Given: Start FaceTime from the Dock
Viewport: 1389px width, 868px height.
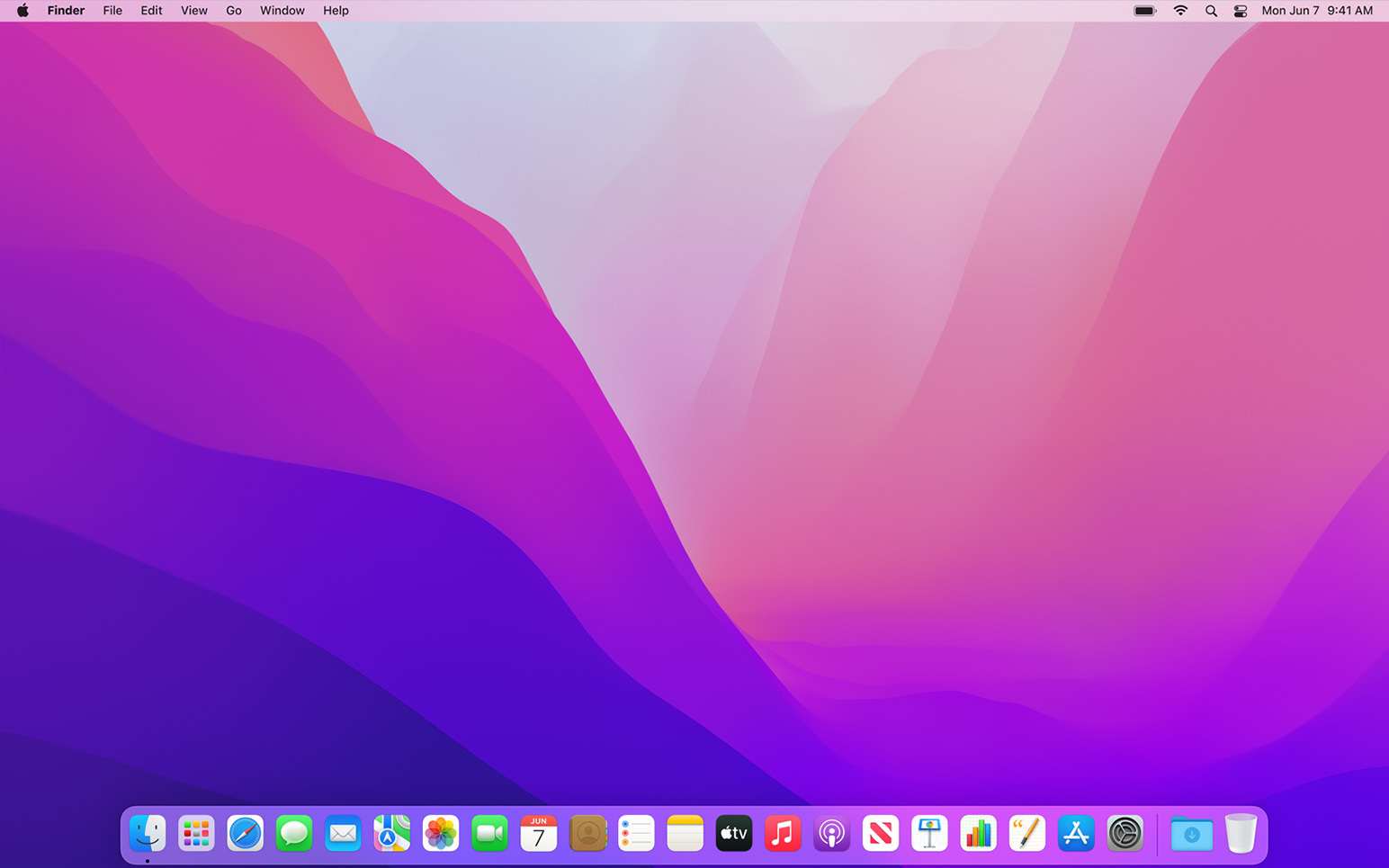Looking at the screenshot, I should pyautogui.click(x=489, y=834).
